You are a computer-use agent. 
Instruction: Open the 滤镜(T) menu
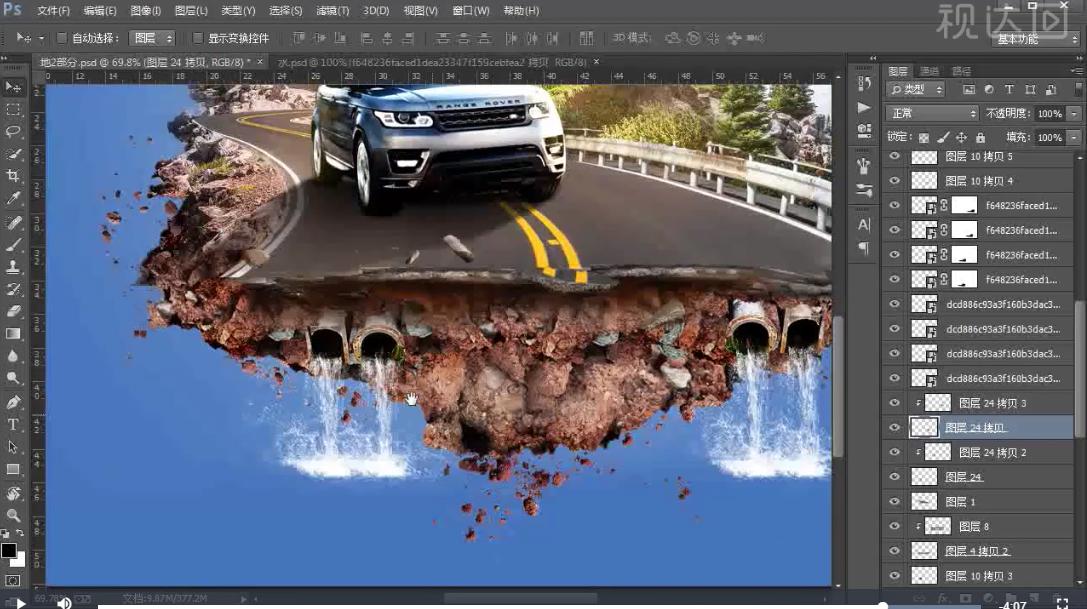click(333, 11)
